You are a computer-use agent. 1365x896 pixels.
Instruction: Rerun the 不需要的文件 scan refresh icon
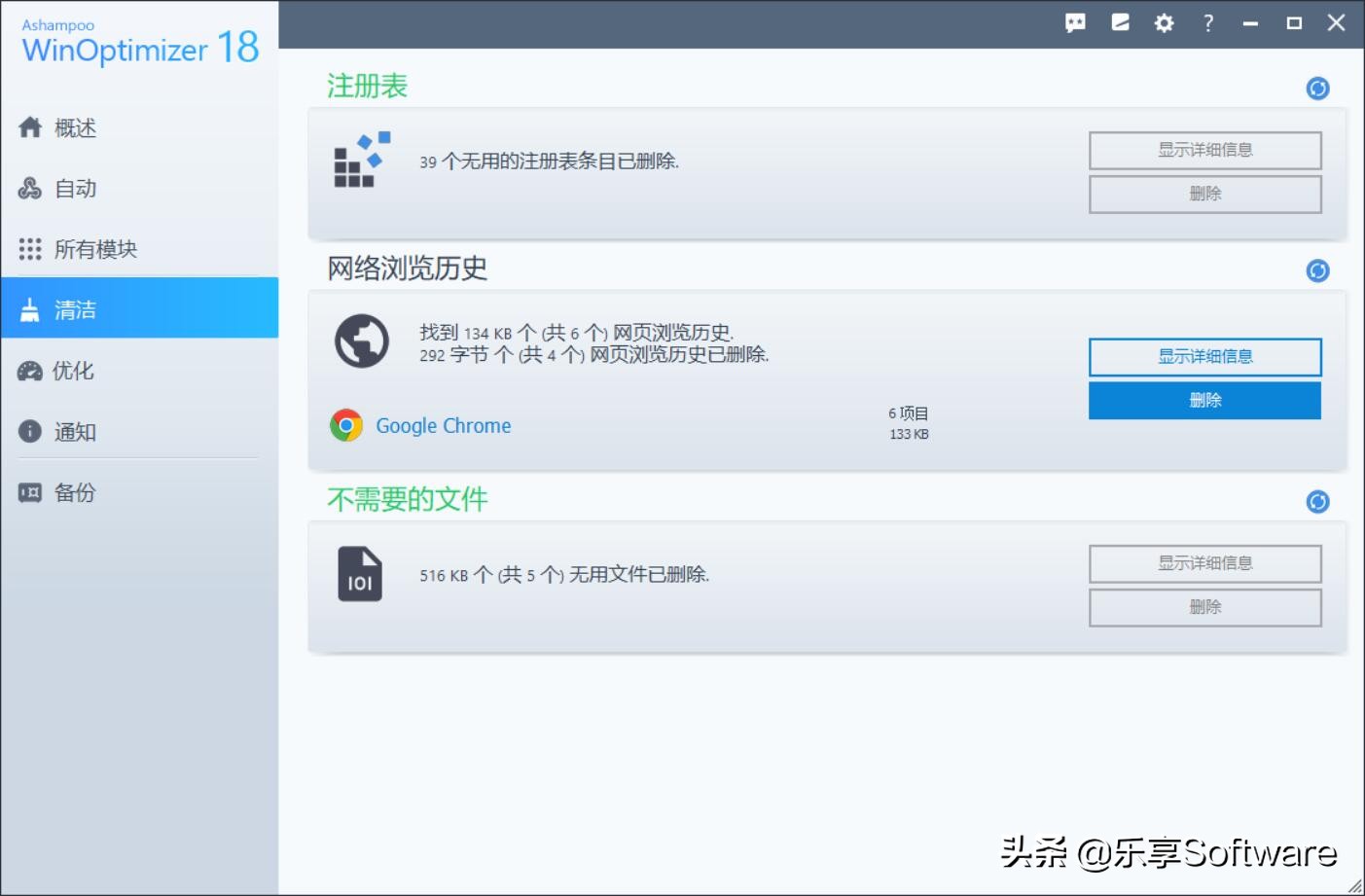coord(1317,501)
